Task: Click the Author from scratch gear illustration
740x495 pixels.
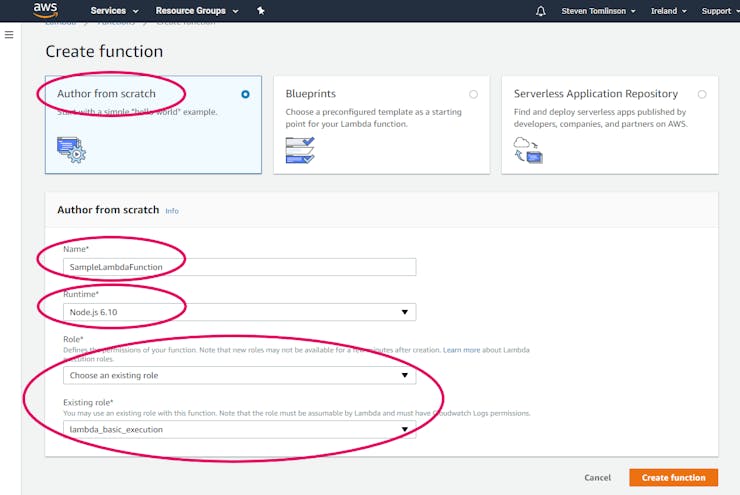Action: (71, 150)
